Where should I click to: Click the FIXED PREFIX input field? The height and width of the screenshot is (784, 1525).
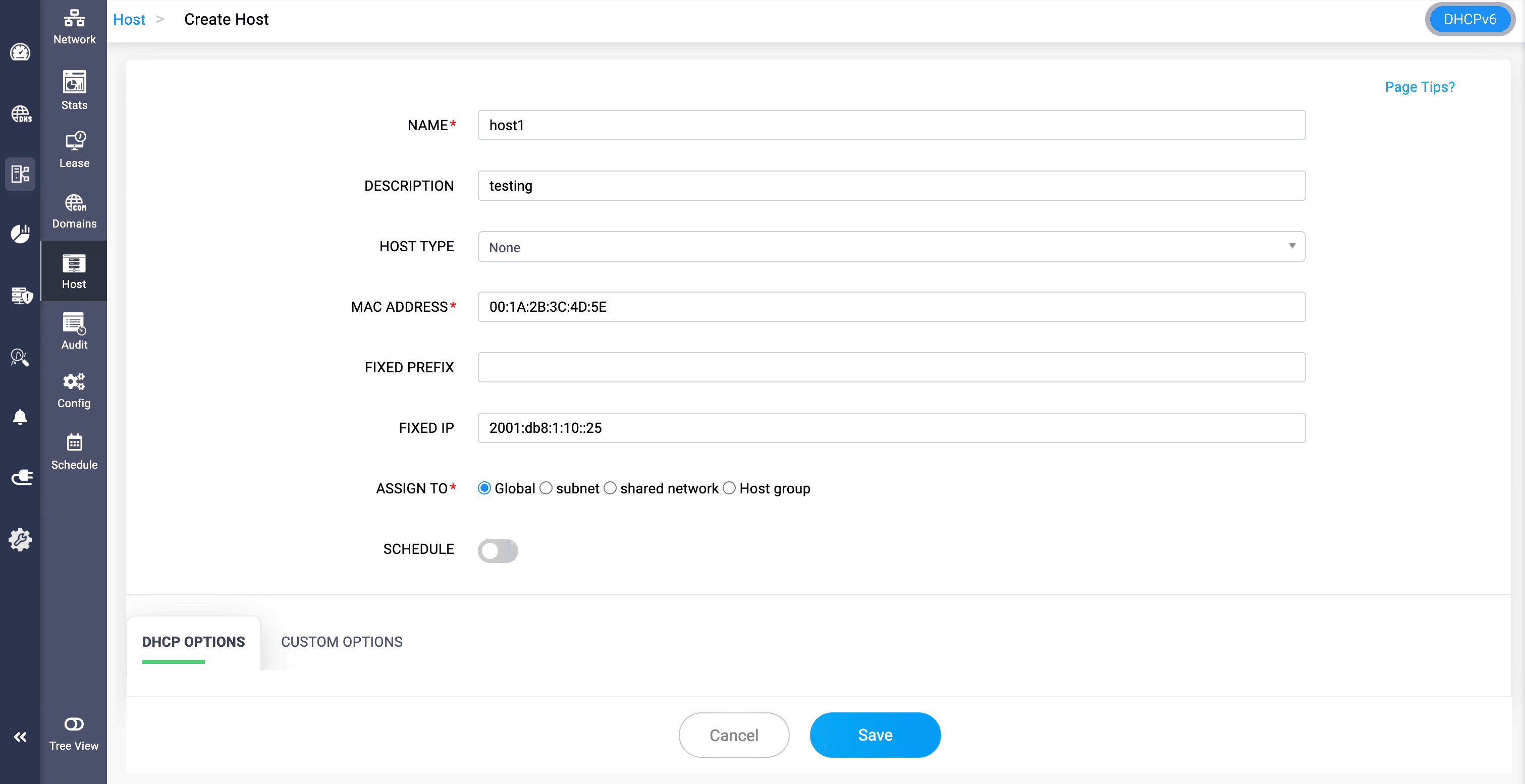[x=891, y=367]
